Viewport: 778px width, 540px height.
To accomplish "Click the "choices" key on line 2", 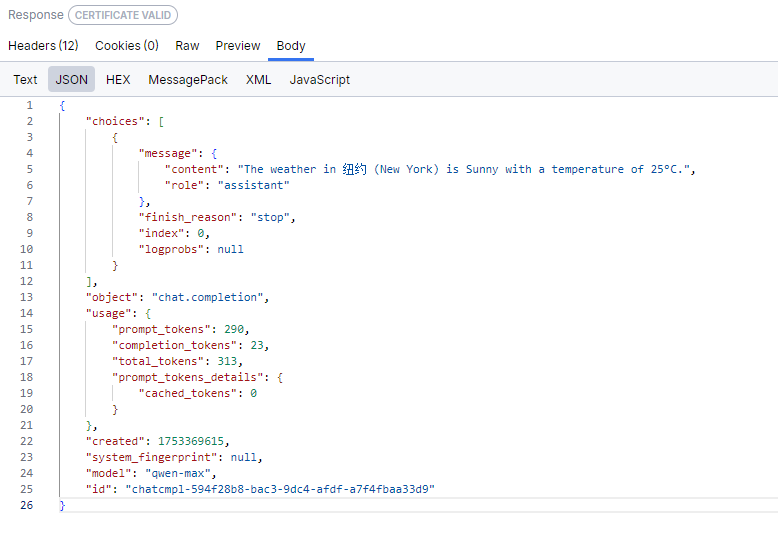I will click(115, 121).
